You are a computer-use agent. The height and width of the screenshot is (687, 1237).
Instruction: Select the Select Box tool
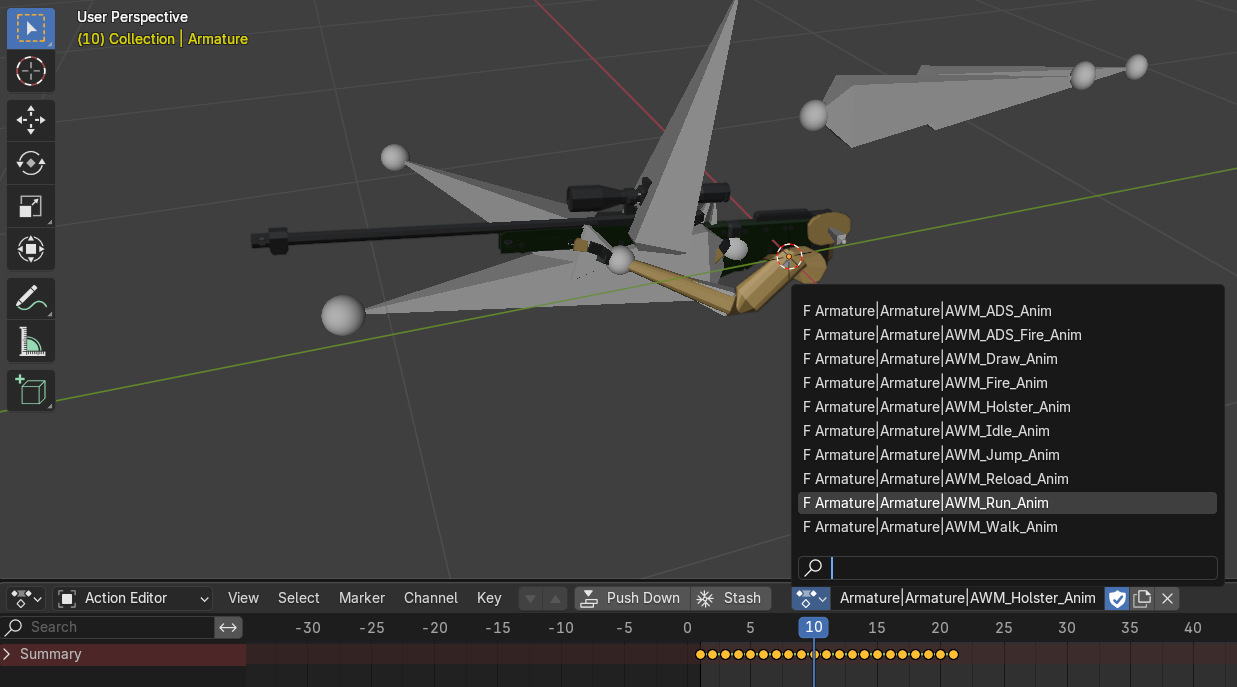click(x=31, y=28)
